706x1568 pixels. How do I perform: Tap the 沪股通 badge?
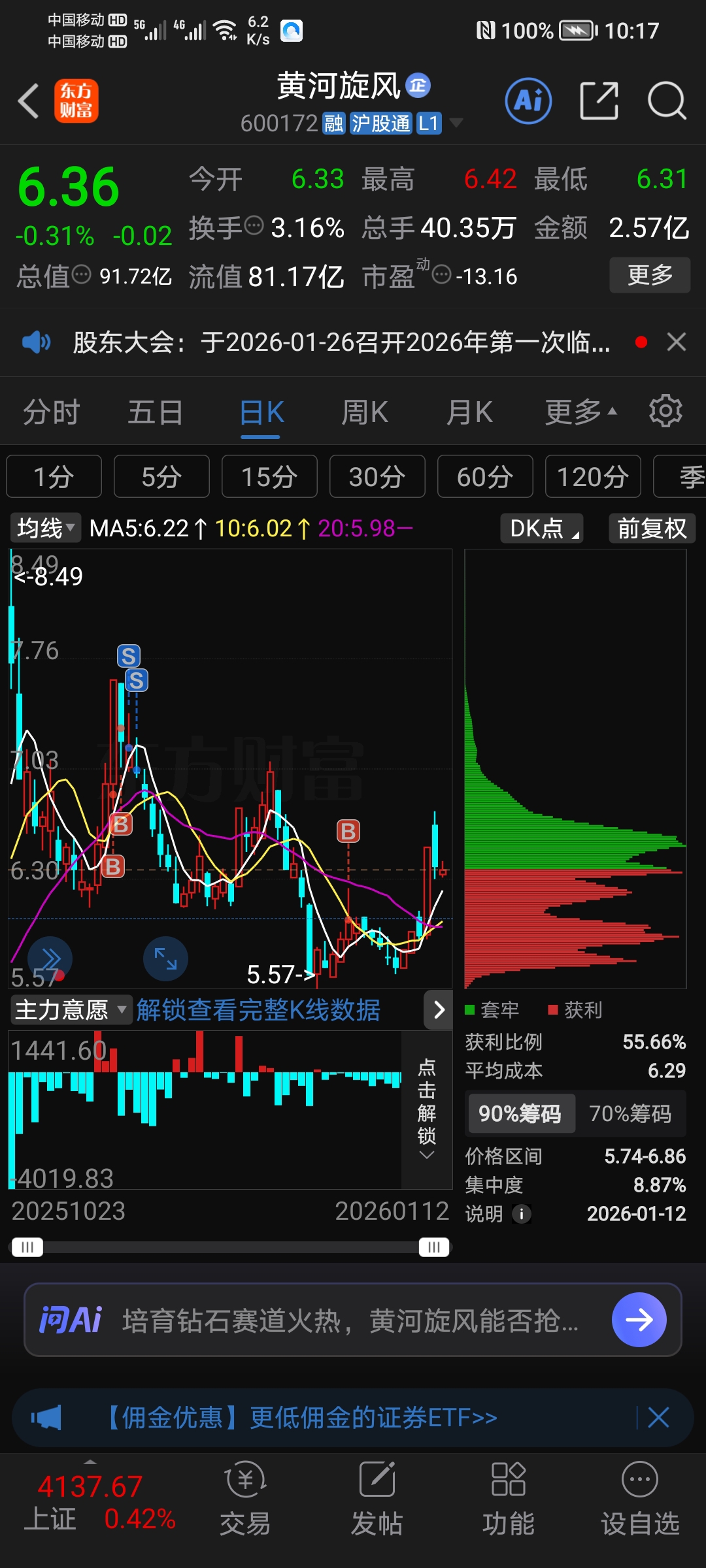click(380, 123)
